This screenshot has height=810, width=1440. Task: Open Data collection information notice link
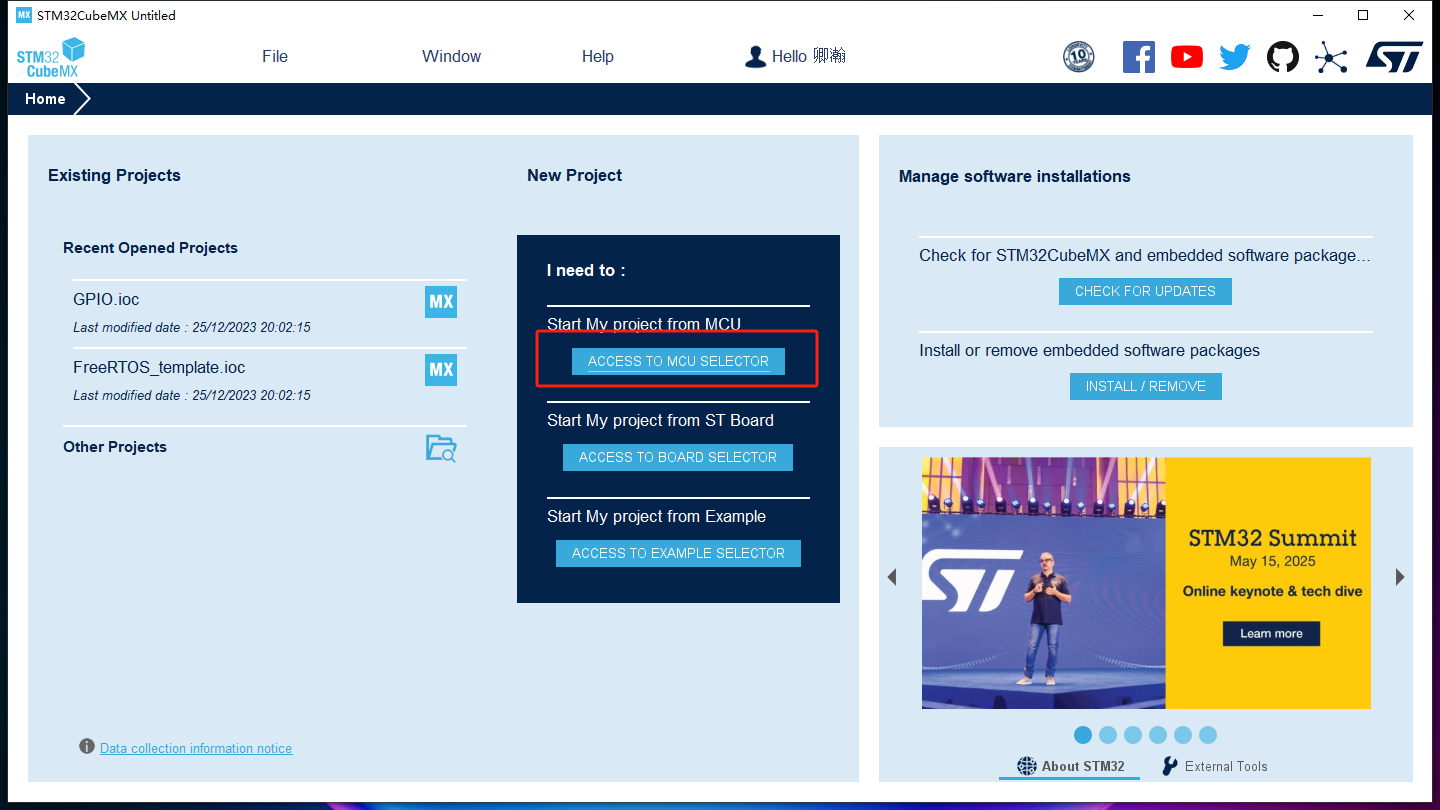tap(196, 748)
